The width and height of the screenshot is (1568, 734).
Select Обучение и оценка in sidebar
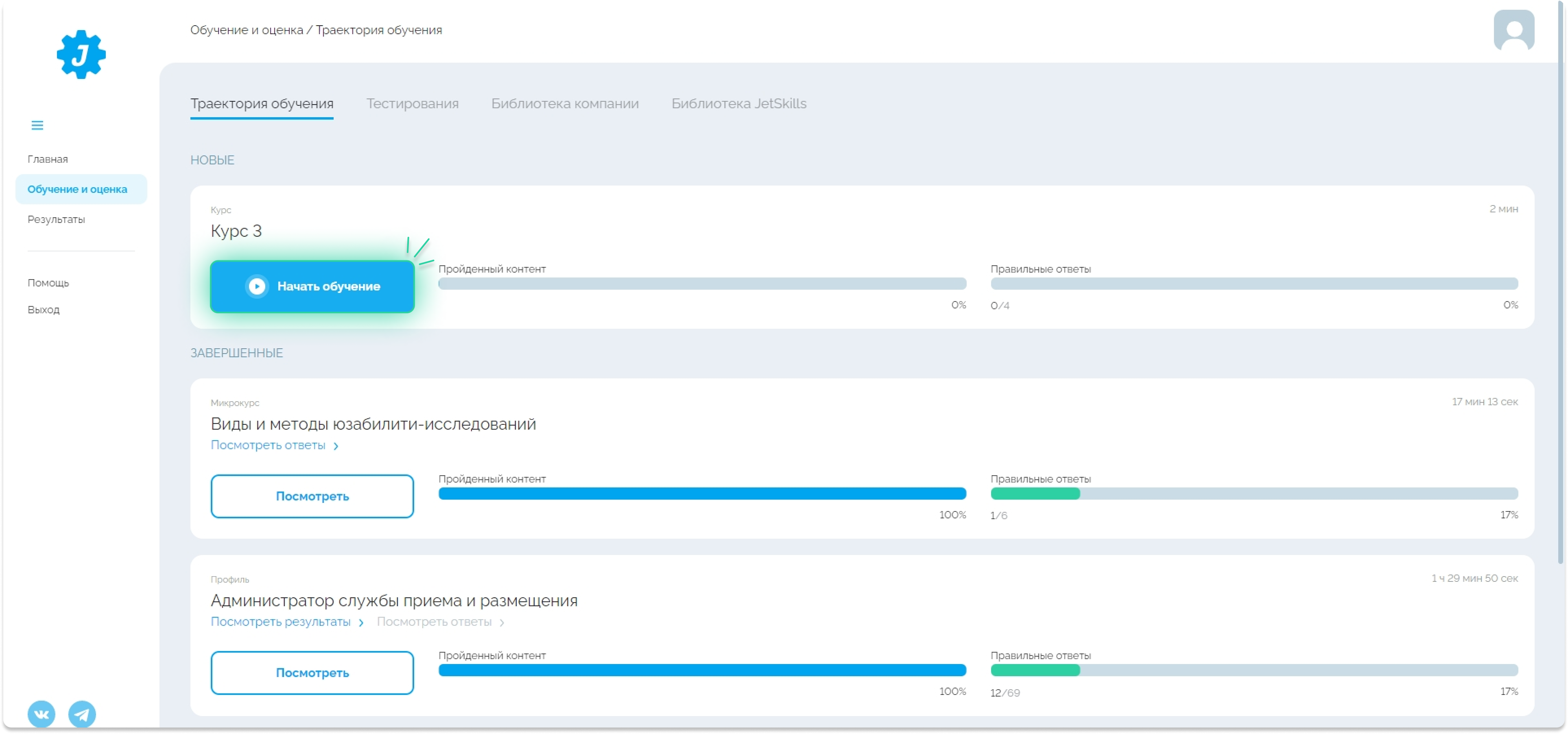[81, 189]
